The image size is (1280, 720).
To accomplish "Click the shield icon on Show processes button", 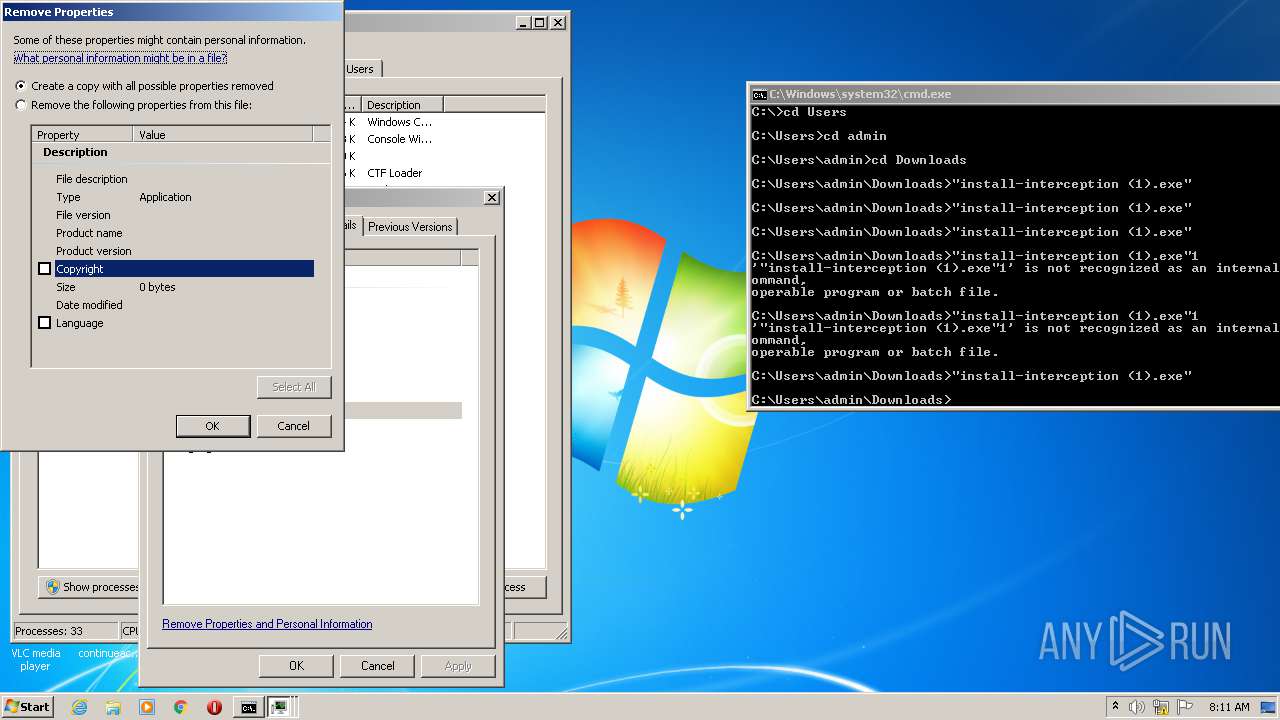I will pos(53,587).
